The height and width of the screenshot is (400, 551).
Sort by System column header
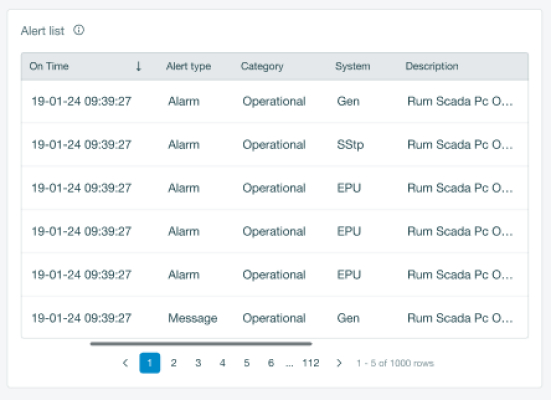352,66
